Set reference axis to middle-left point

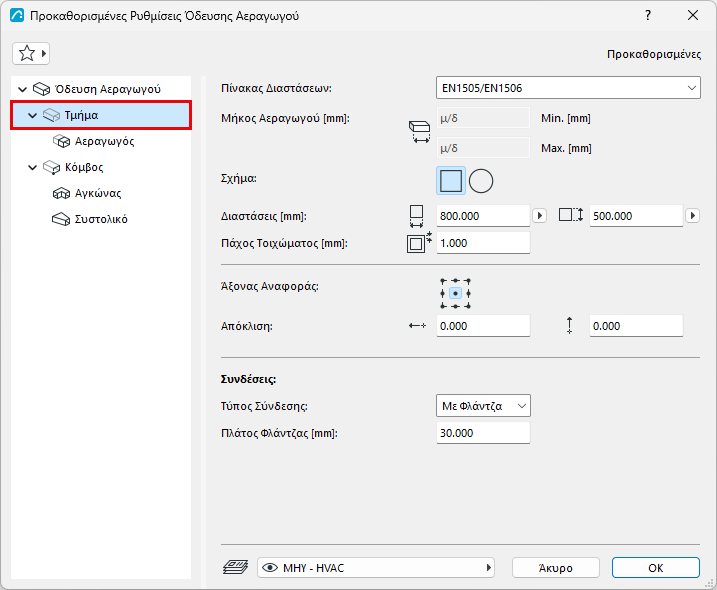click(x=443, y=293)
